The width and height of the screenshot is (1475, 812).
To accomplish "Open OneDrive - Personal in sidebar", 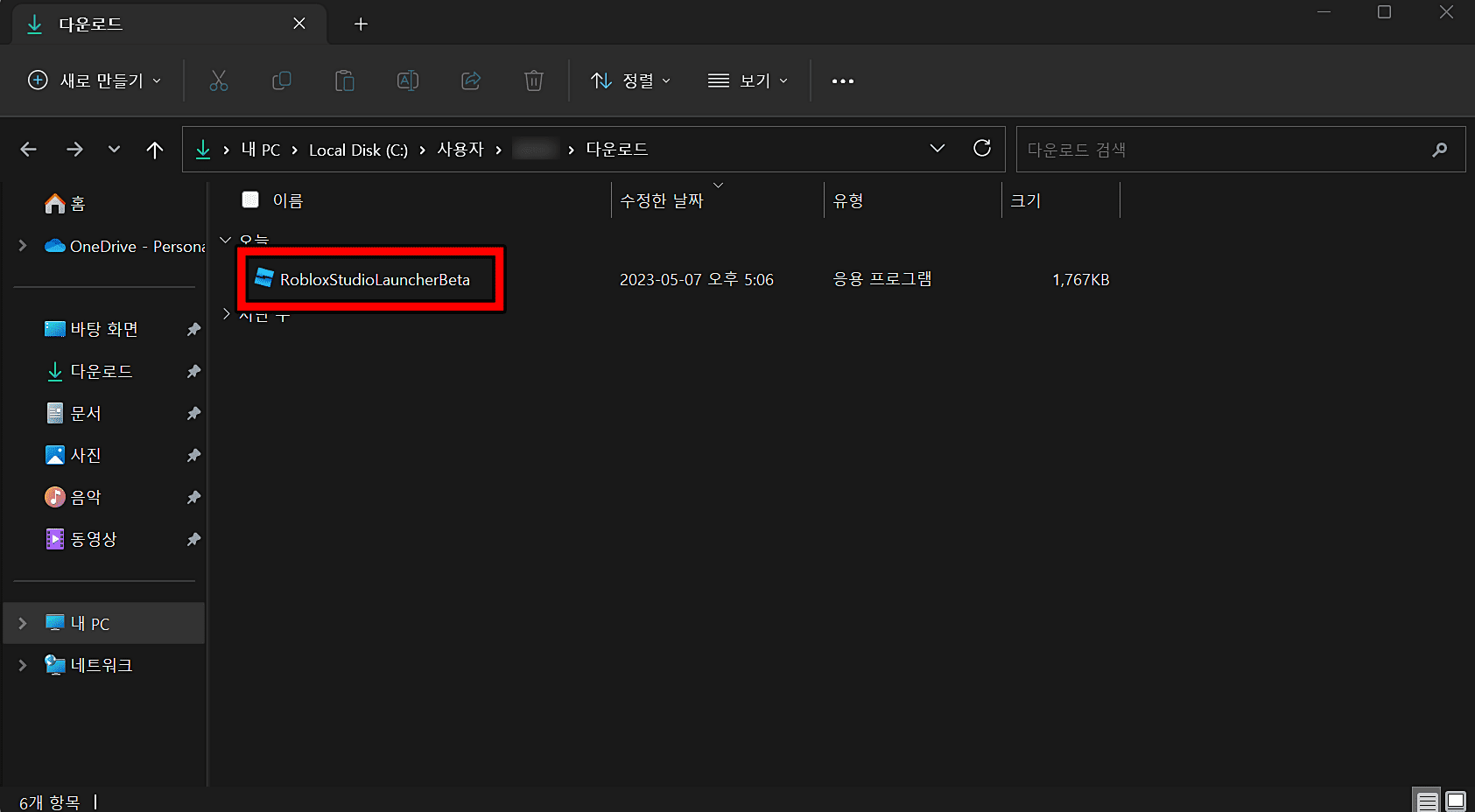I will (125, 247).
